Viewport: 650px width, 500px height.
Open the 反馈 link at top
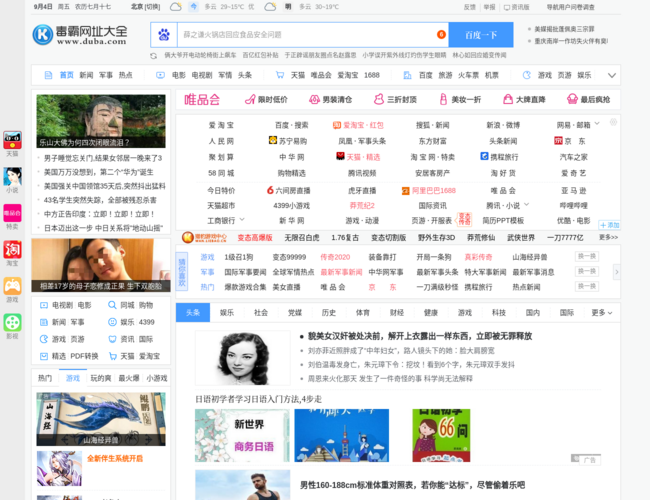click(x=469, y=7)
